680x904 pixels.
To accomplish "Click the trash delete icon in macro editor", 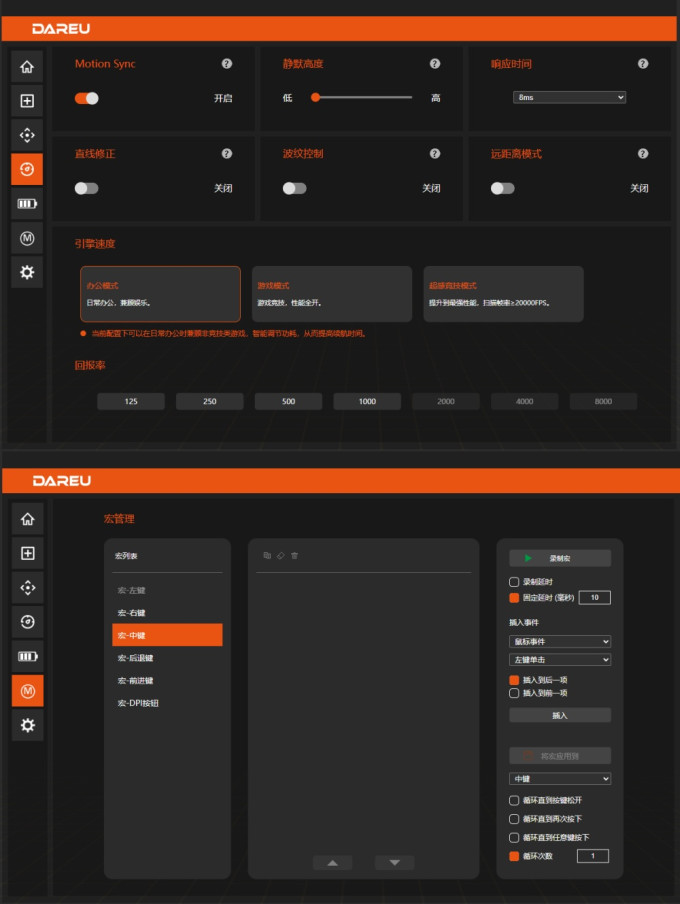I will (295, 555).
